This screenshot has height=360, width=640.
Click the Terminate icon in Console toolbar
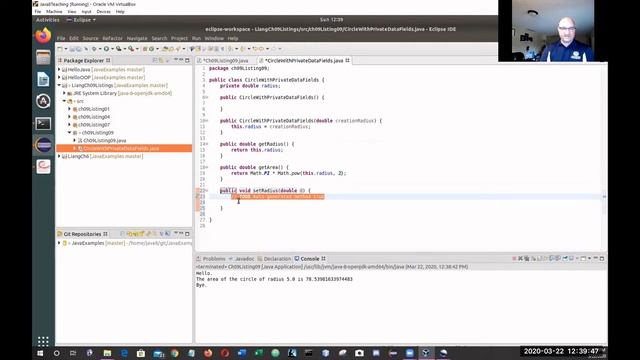point(514,258)
